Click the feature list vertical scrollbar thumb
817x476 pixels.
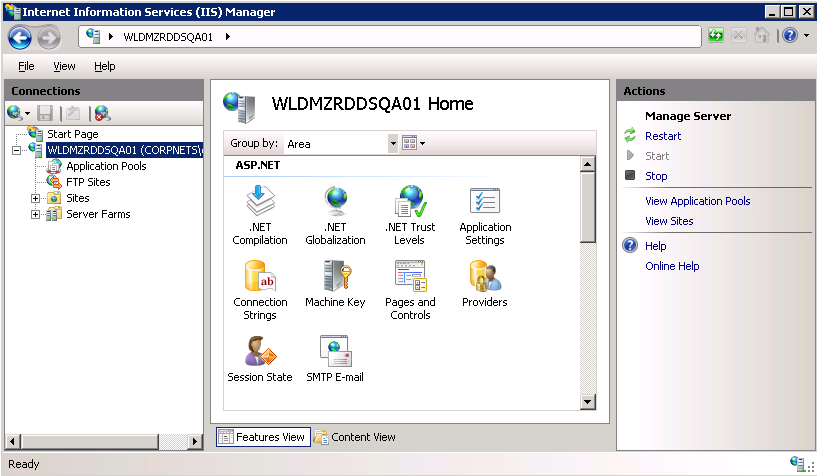(x=588, y=207)
